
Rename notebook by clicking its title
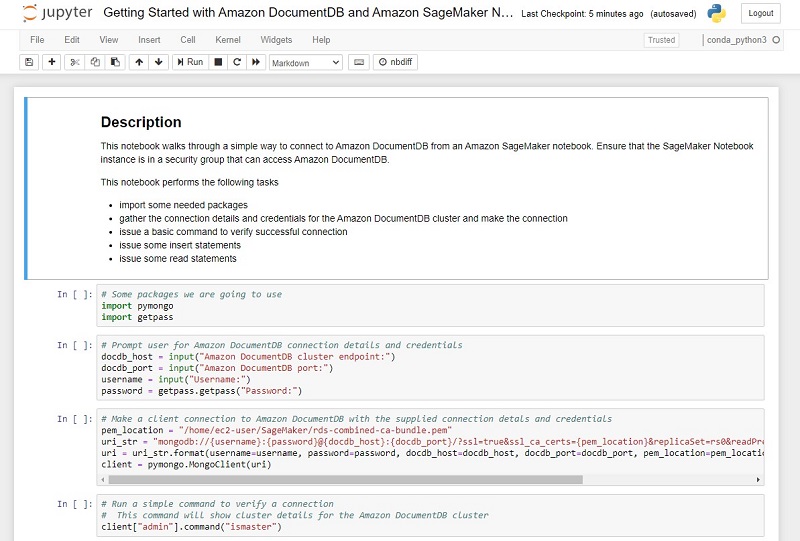(x=308, y=13)
